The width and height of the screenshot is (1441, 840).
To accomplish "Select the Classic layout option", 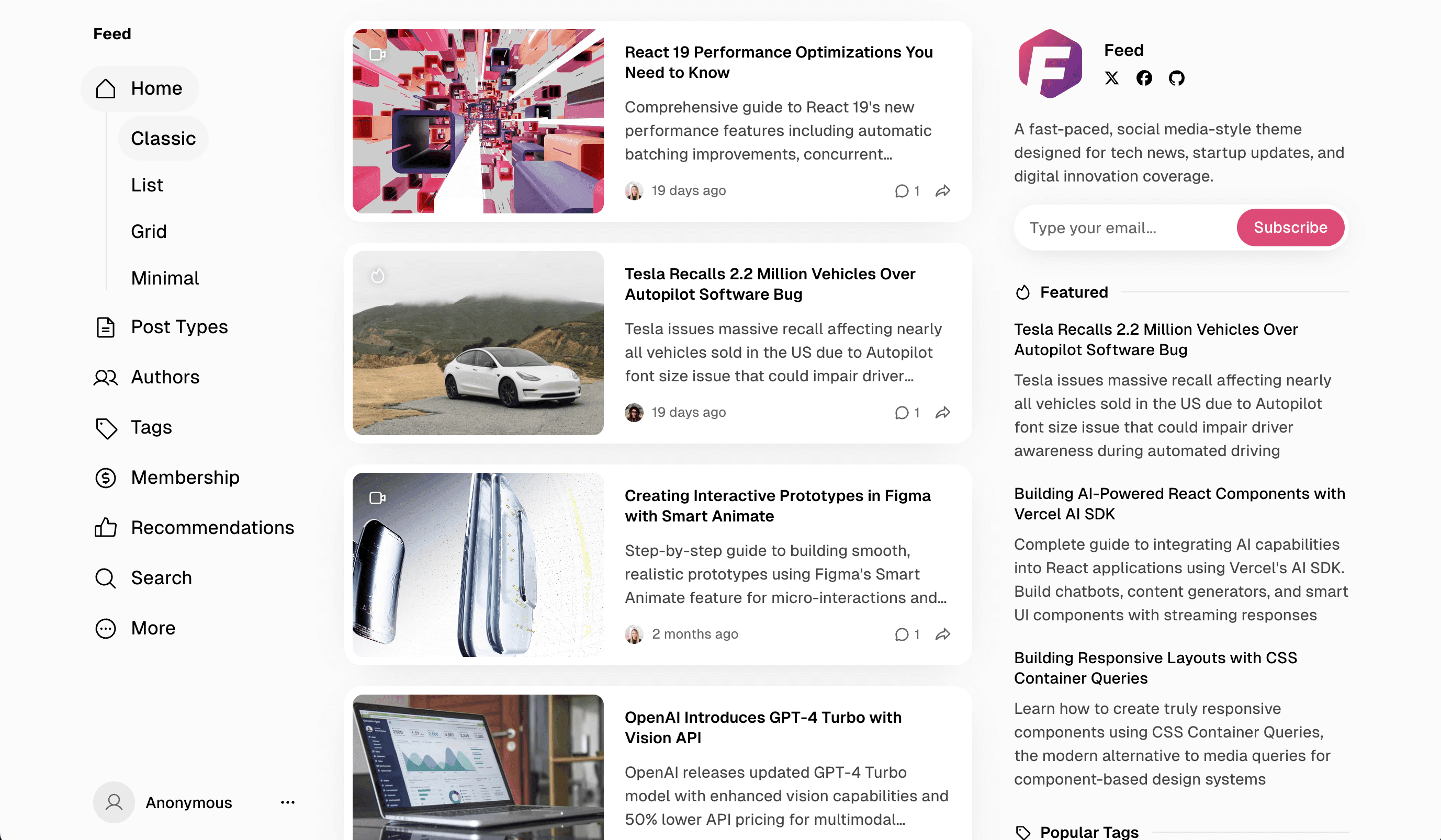I will [x=164, y=138].
